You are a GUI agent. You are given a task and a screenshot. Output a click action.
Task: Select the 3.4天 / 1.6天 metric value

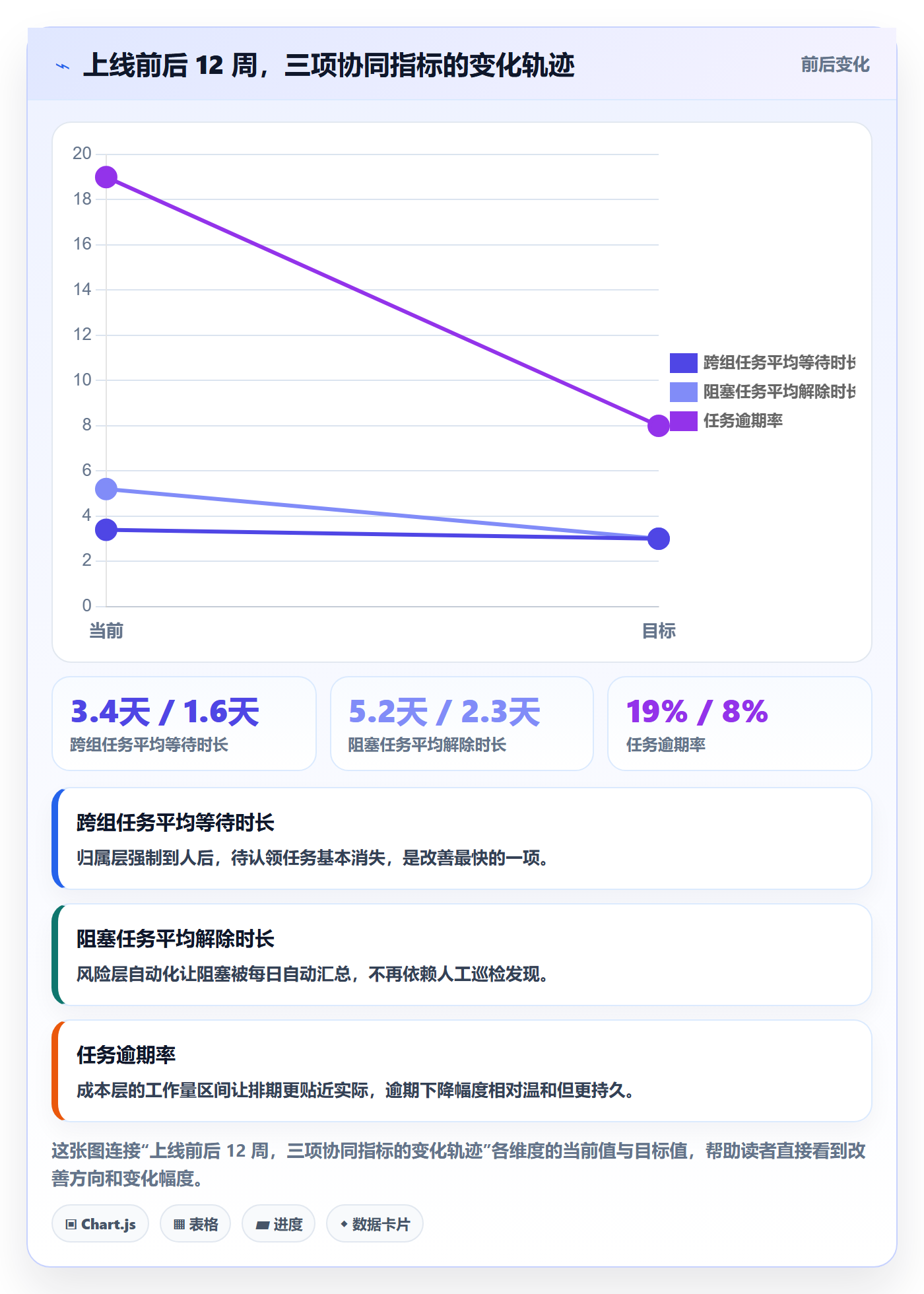pos(165,712)
